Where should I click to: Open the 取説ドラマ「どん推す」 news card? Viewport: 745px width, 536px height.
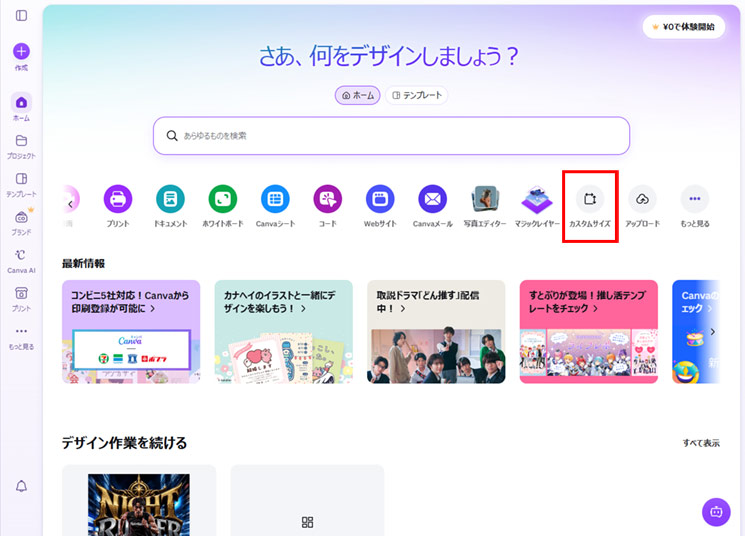(x=436, y=332)
